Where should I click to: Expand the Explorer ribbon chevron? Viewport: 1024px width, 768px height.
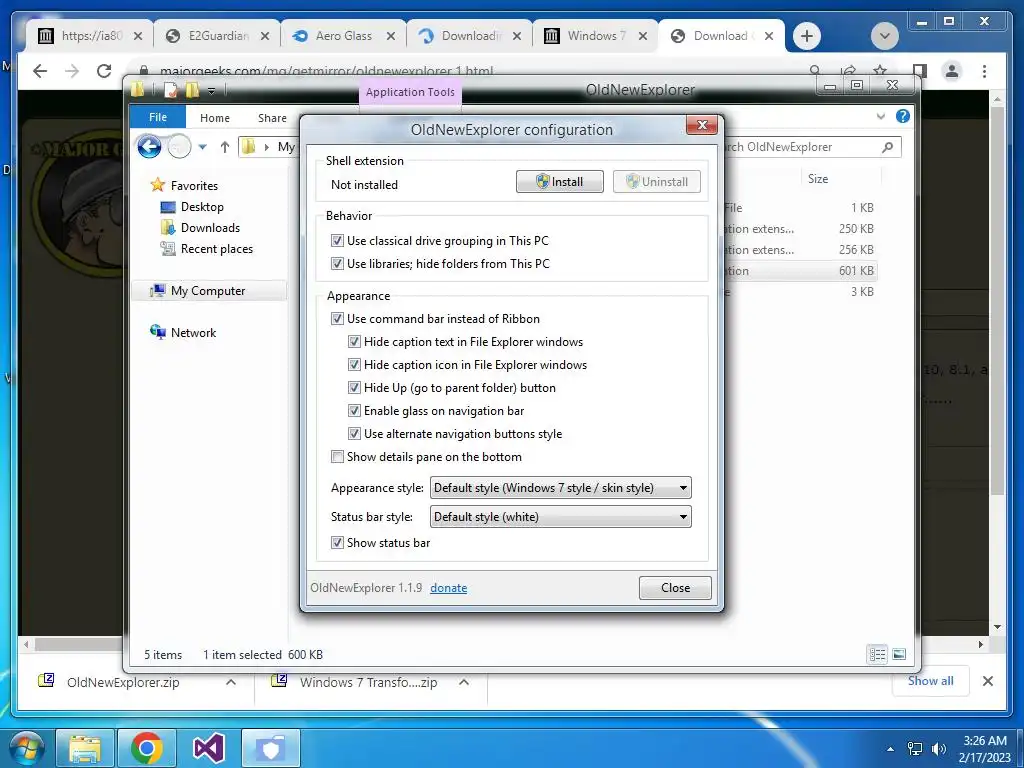tap(880, 116)
